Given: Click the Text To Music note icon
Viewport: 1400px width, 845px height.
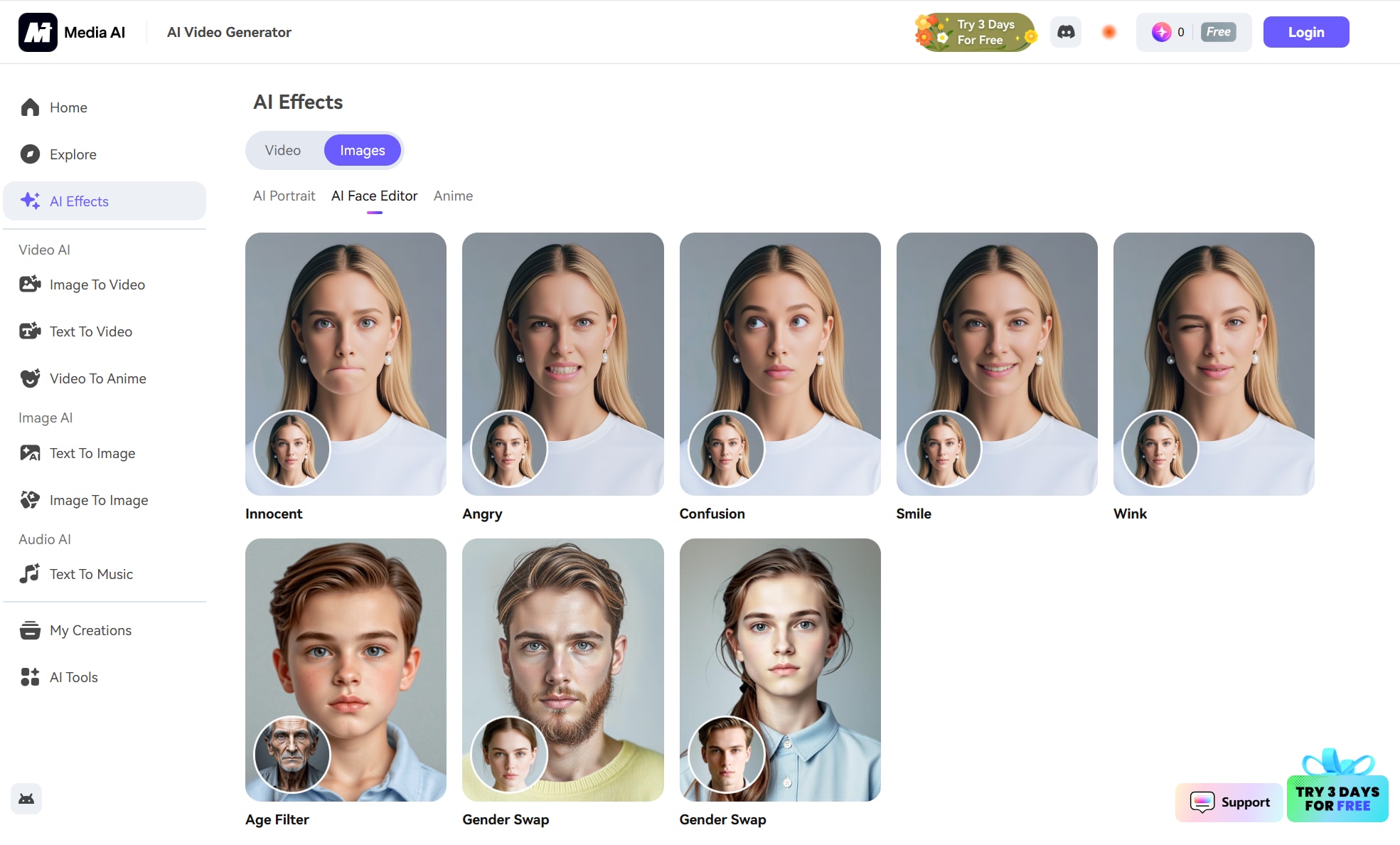Looking at the screenshot, I should click(30, 574).
